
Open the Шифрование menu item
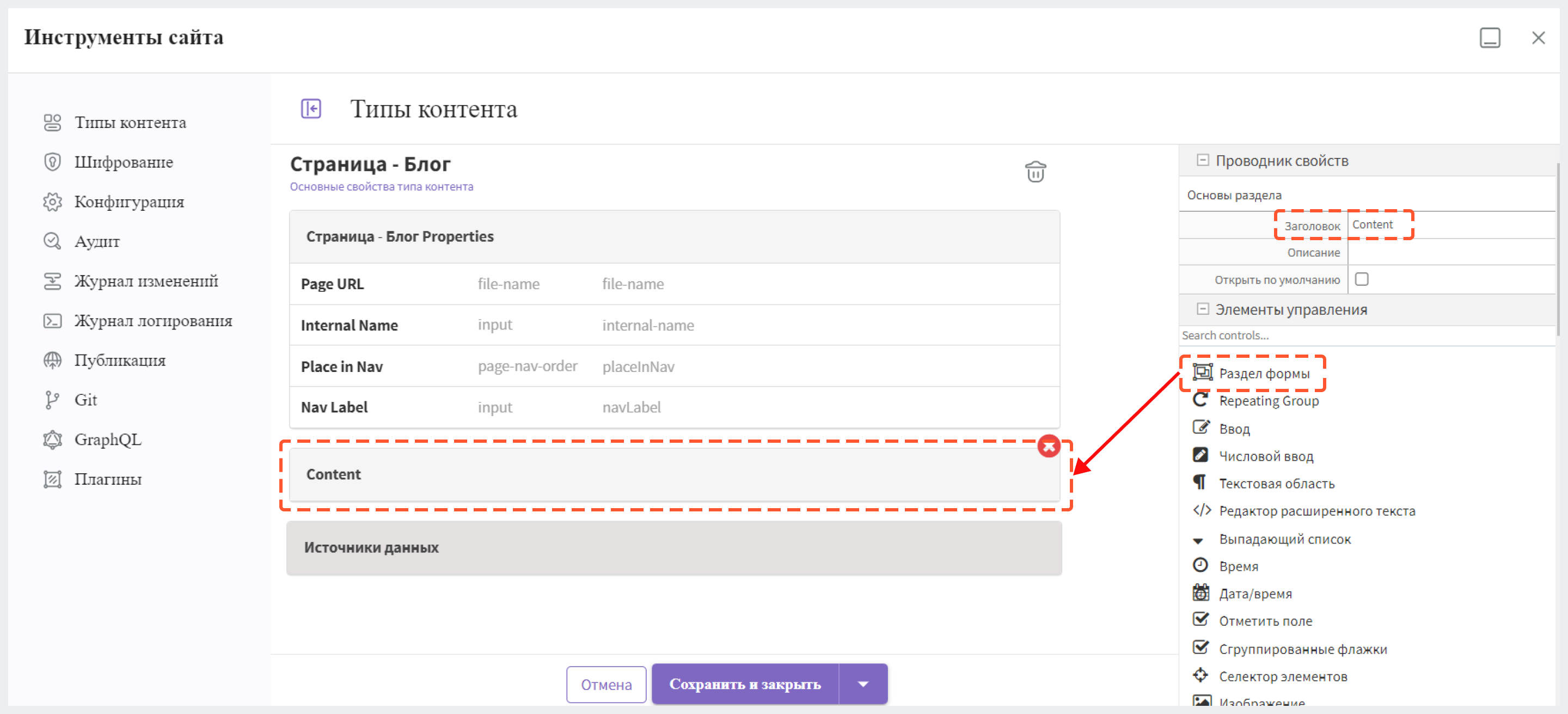click(x=124, y=162)
